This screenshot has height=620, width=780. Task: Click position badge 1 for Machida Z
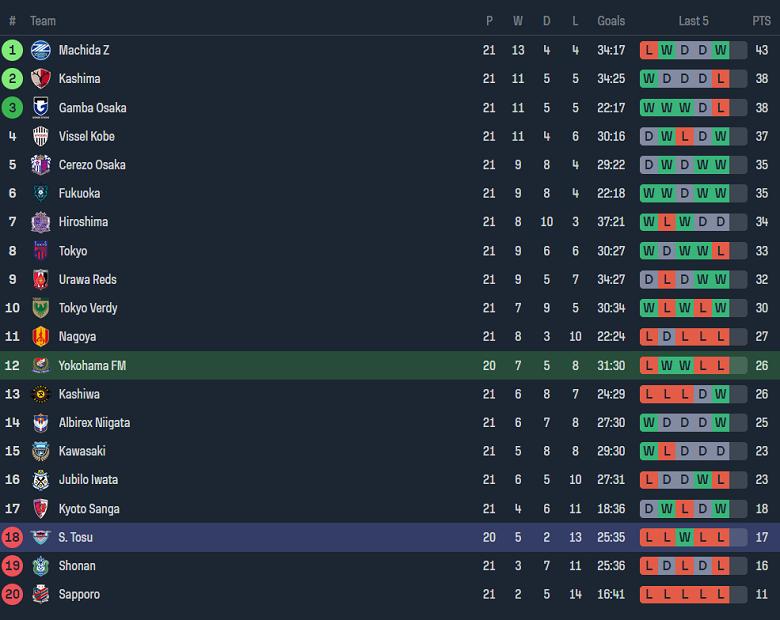click(13, 50)
